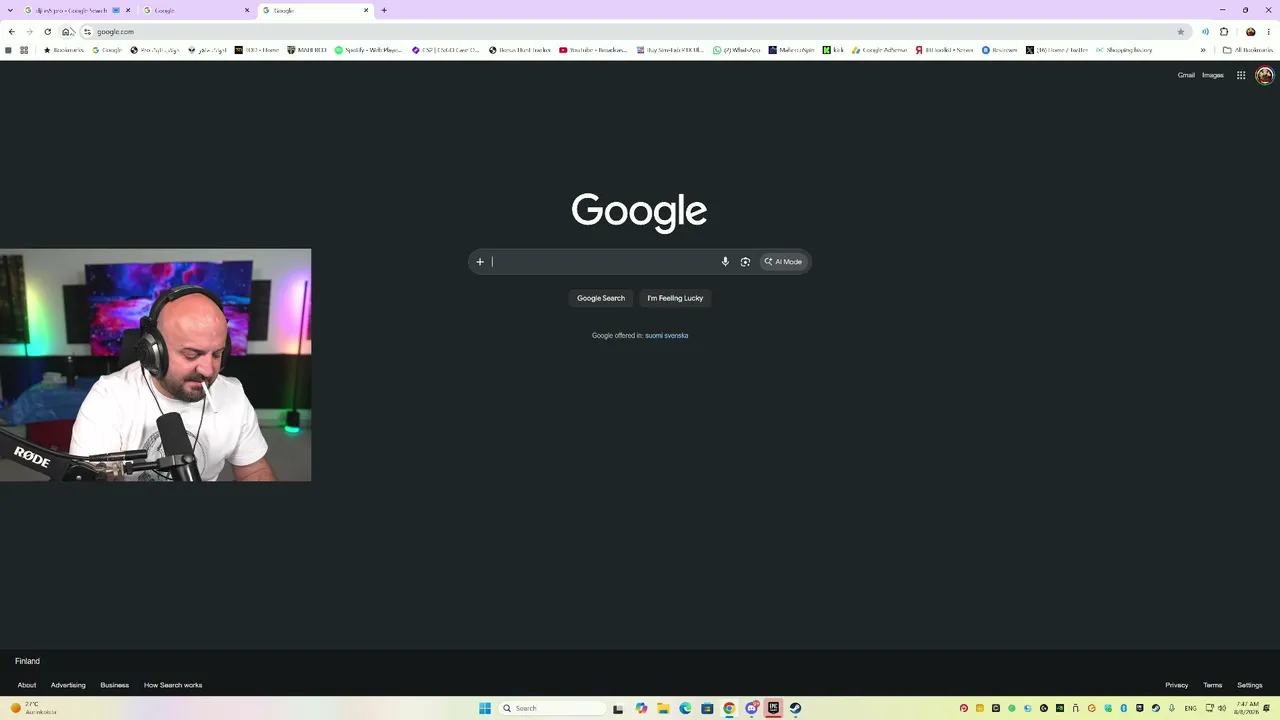1280x720 pixels.
Task: Open the home page via house icon
Action: [66, 32]
